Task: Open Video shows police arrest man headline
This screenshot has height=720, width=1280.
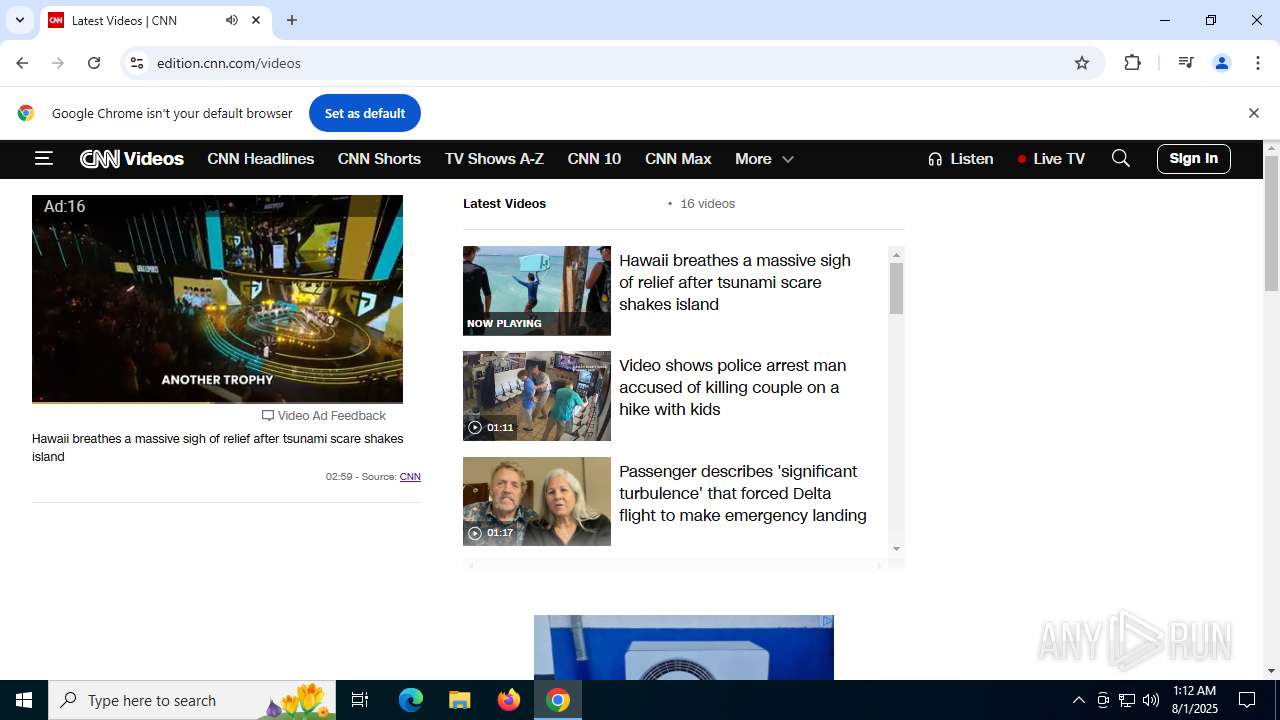Action: pos(733,387)
